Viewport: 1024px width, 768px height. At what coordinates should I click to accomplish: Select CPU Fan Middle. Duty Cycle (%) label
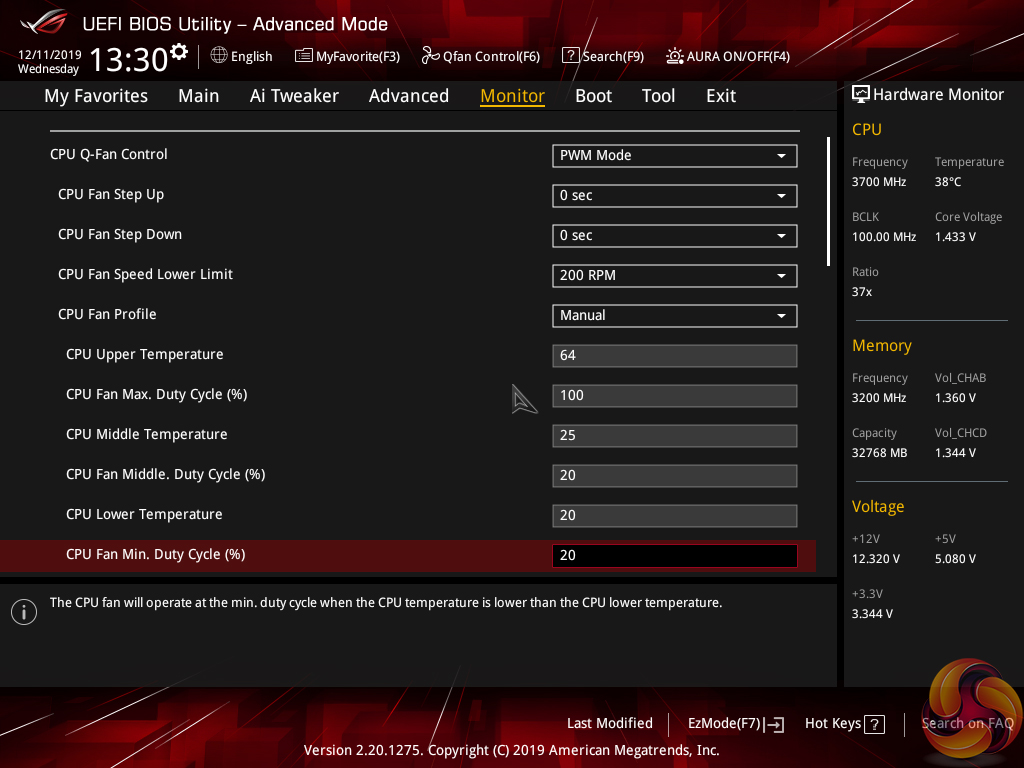coord(166,474)
